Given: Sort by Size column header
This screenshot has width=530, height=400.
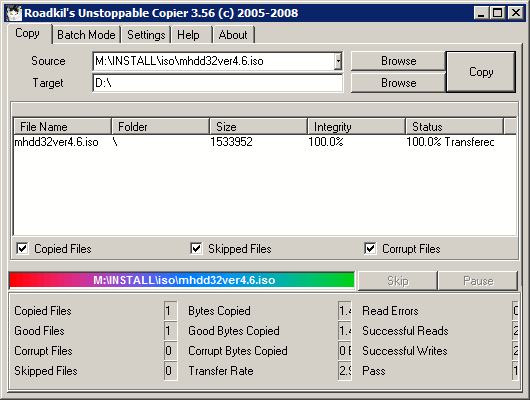Looking at the screenshot, I should 259,126.
